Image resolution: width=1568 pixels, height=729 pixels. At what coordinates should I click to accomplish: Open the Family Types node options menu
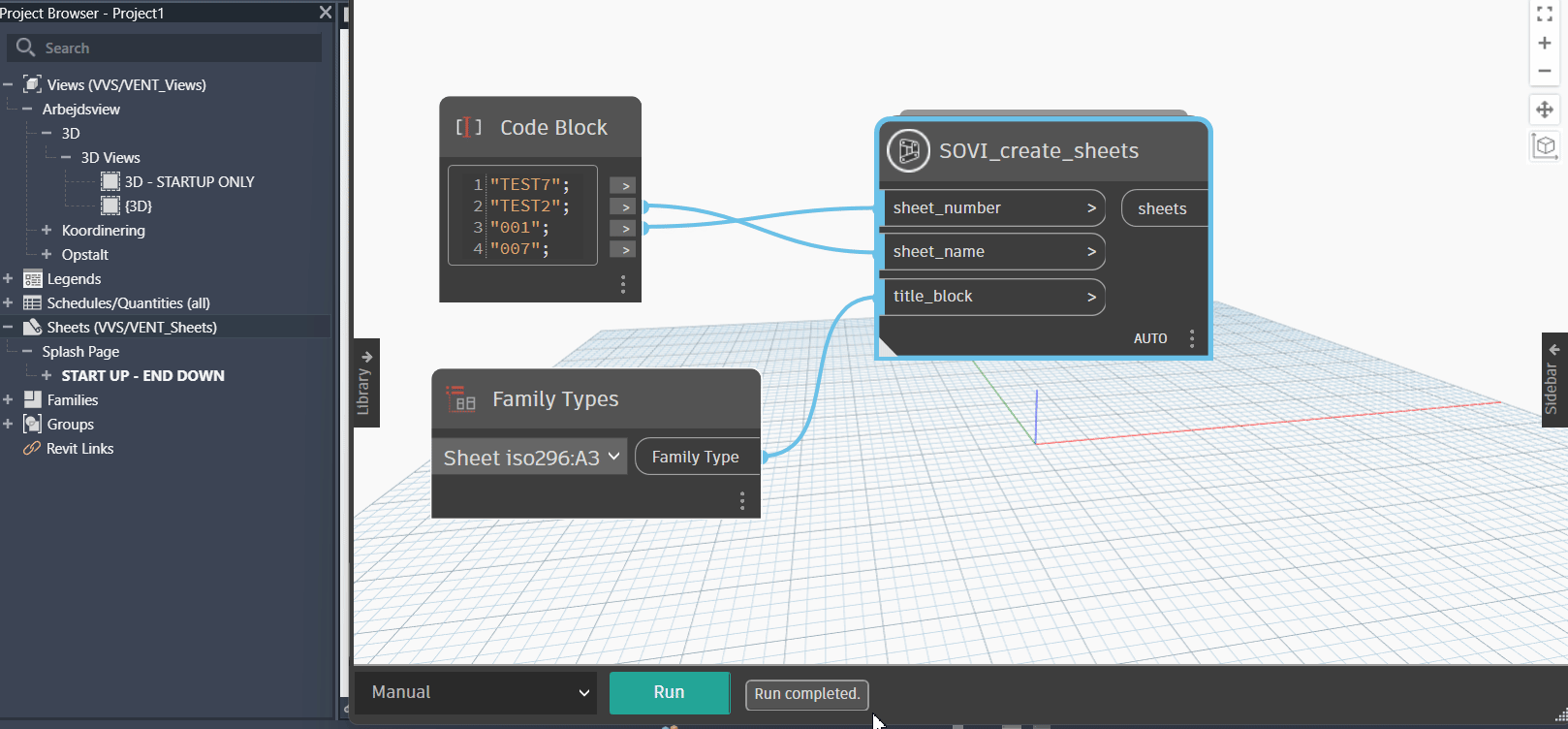742,500
